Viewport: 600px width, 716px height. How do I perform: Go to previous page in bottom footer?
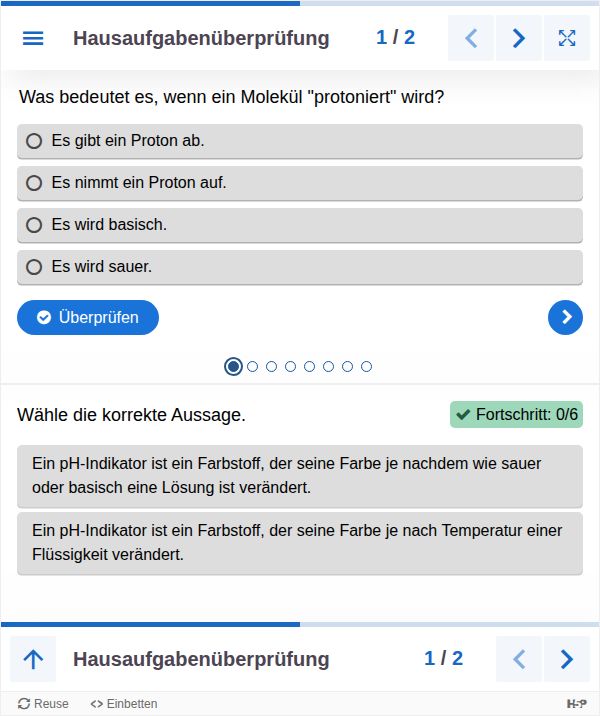(519, 659)
